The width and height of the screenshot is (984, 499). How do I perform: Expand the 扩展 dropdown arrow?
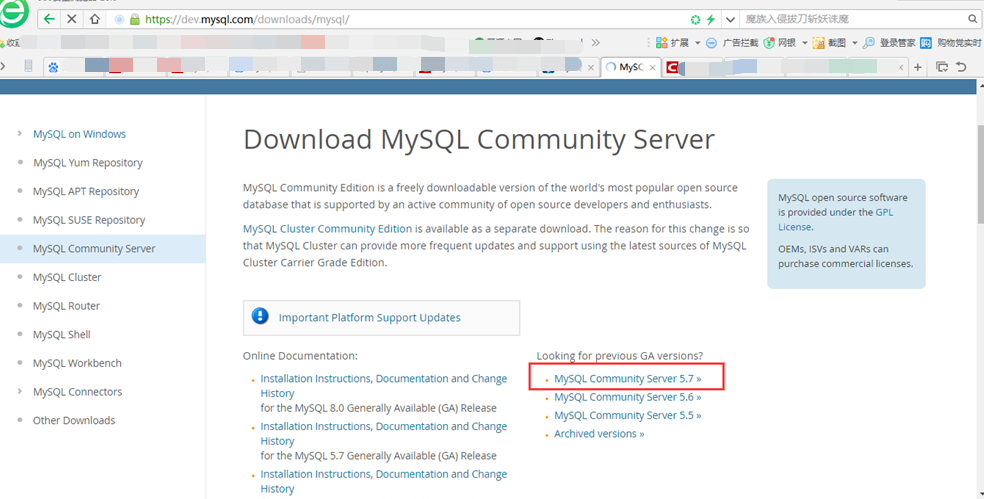[x=697, y=43]
